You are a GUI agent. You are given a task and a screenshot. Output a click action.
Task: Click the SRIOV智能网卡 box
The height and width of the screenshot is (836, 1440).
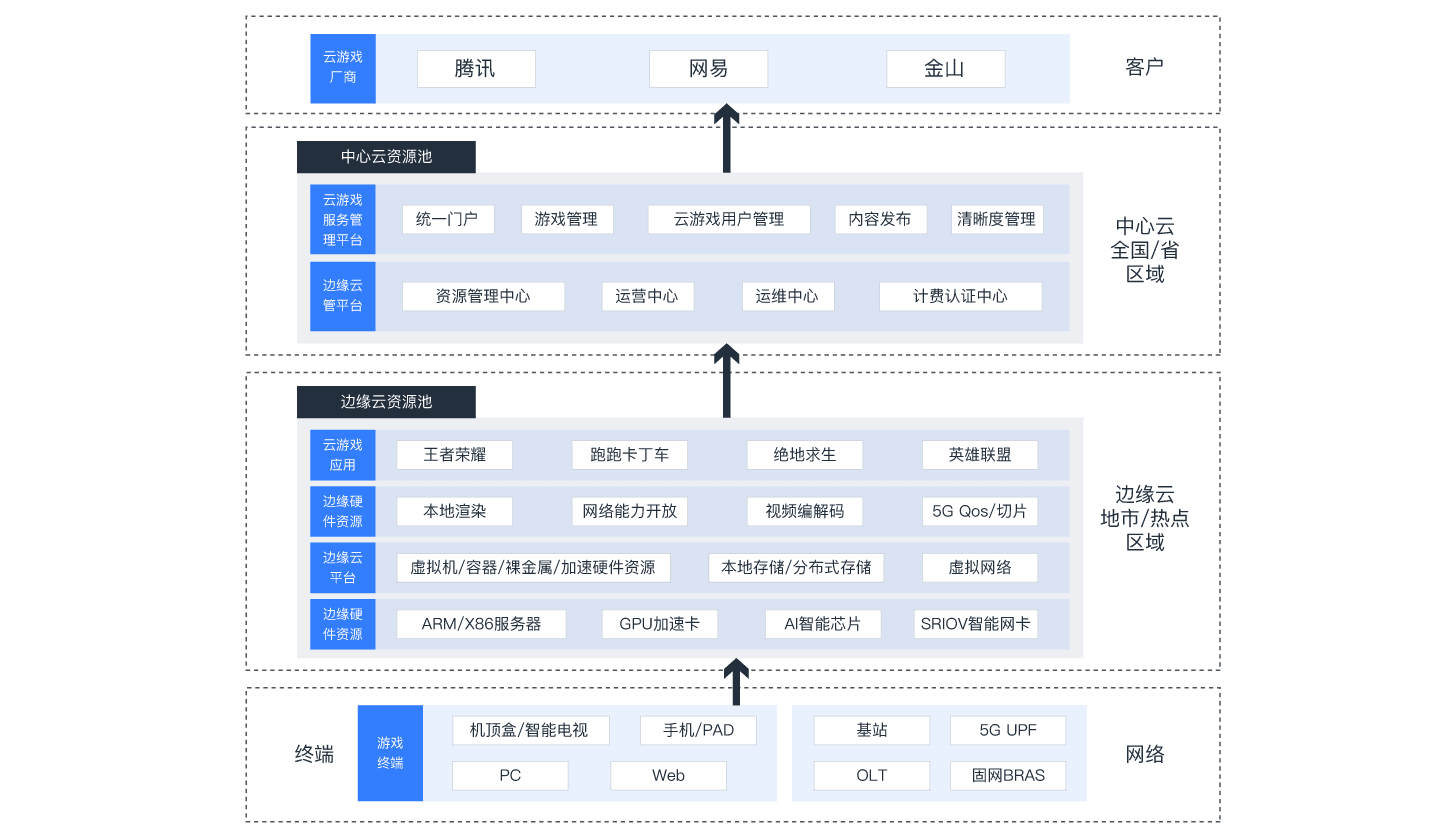click(x=976, y=624)
